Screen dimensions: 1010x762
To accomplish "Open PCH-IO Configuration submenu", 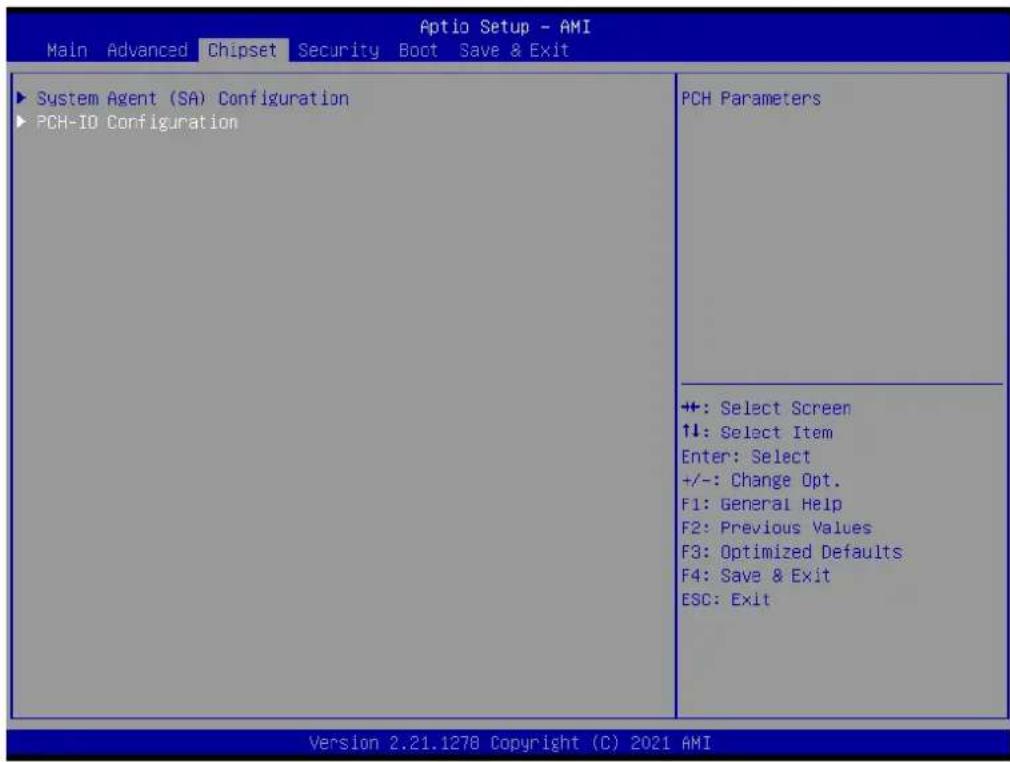I will (x=137, y=122).
